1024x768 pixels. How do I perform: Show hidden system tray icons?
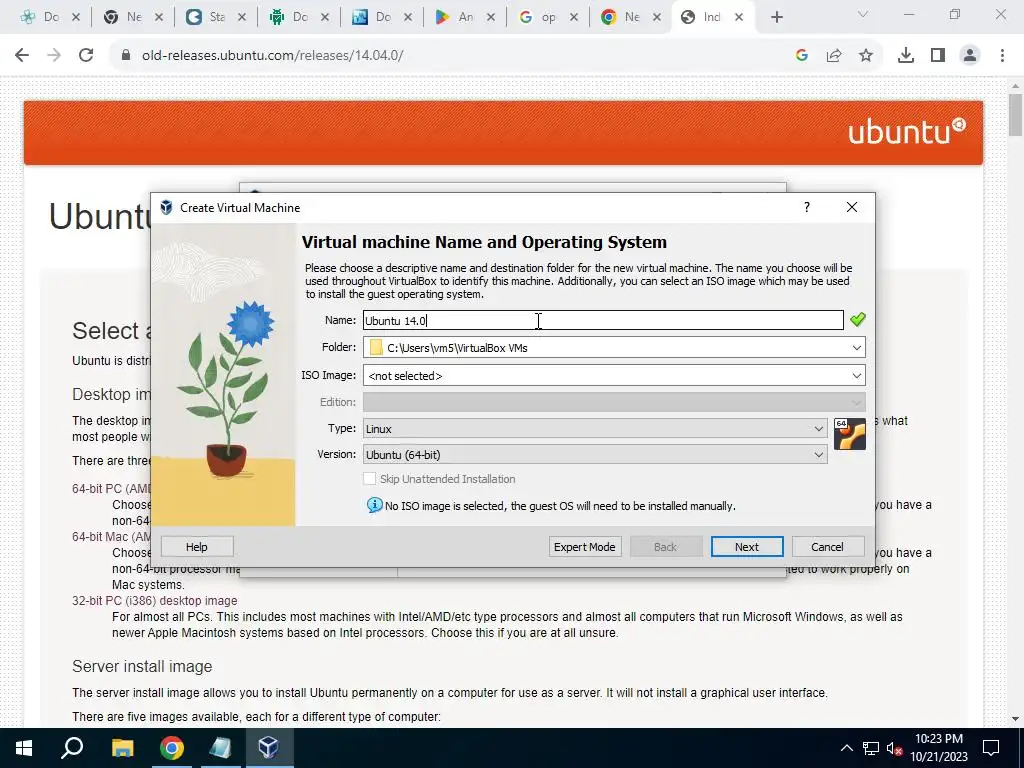click(846, 748)
